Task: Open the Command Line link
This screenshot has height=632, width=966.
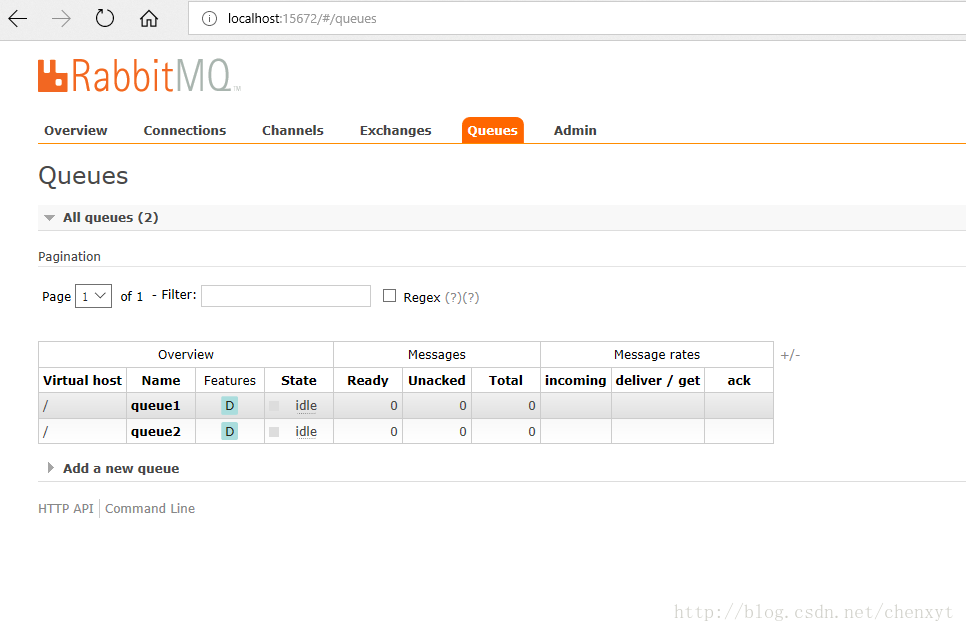Action: pos(150,509)
